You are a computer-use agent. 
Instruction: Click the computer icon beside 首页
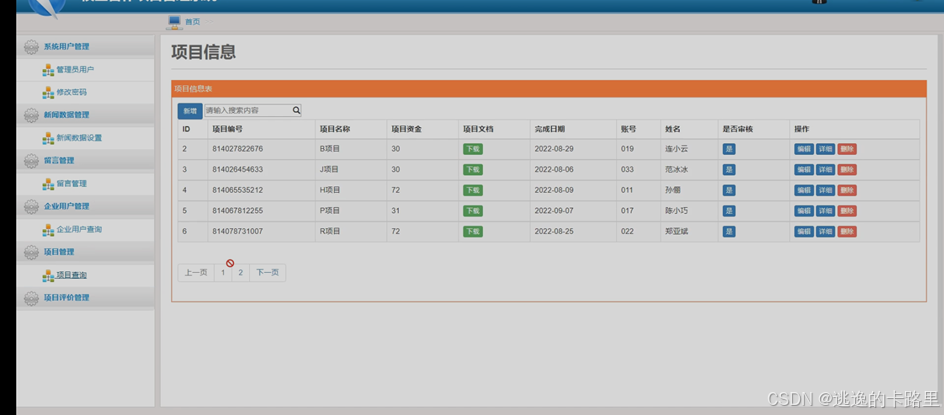tap(174, 22)
